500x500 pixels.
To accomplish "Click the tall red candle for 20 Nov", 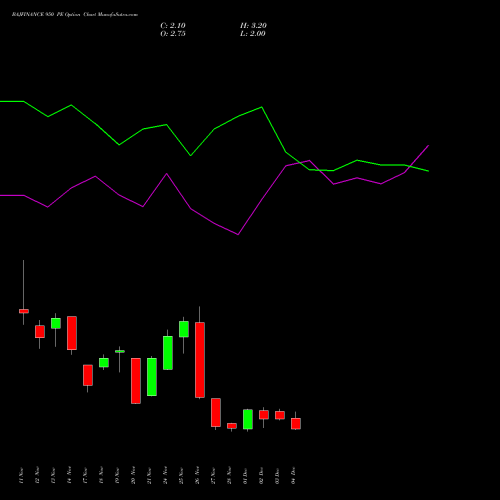I will 136,381.
